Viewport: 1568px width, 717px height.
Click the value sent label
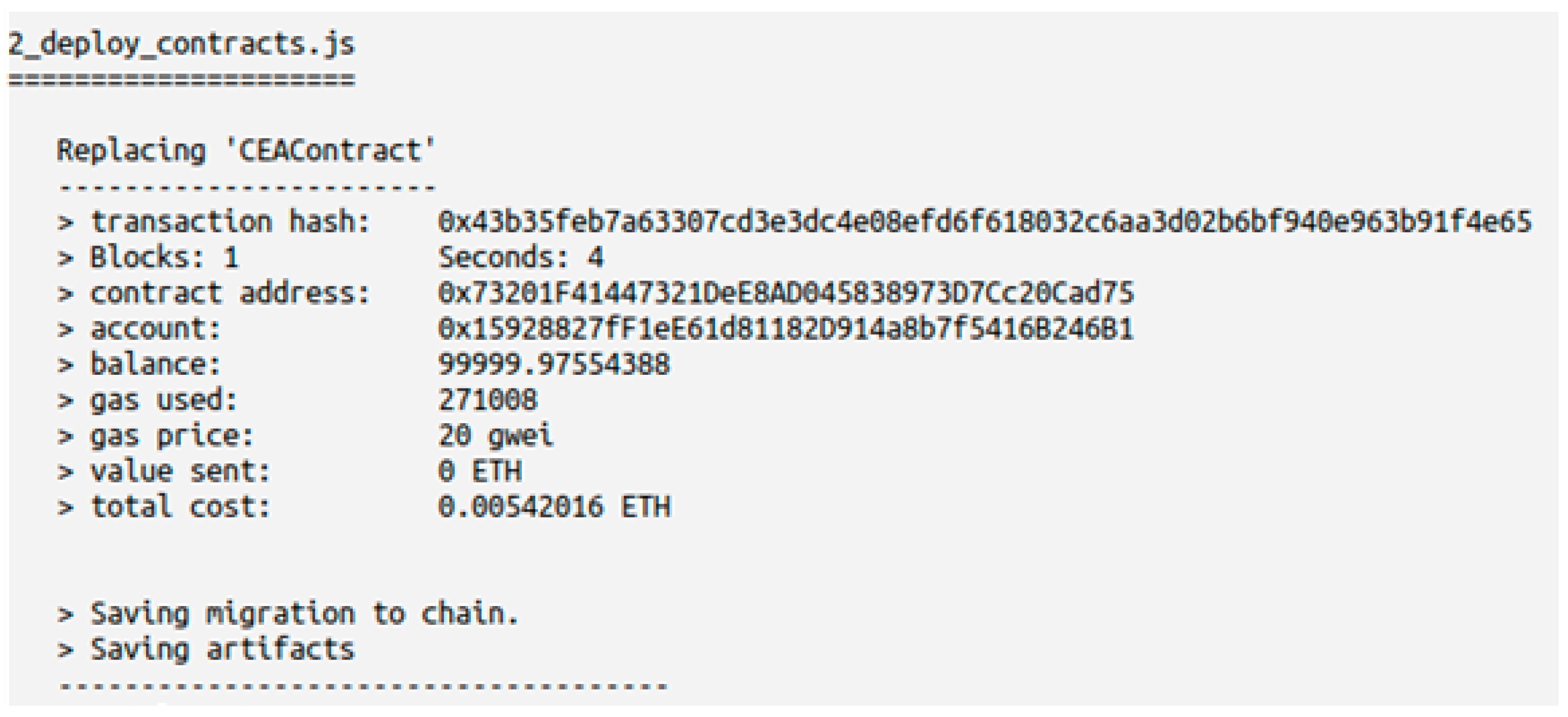tap(180, 472)
